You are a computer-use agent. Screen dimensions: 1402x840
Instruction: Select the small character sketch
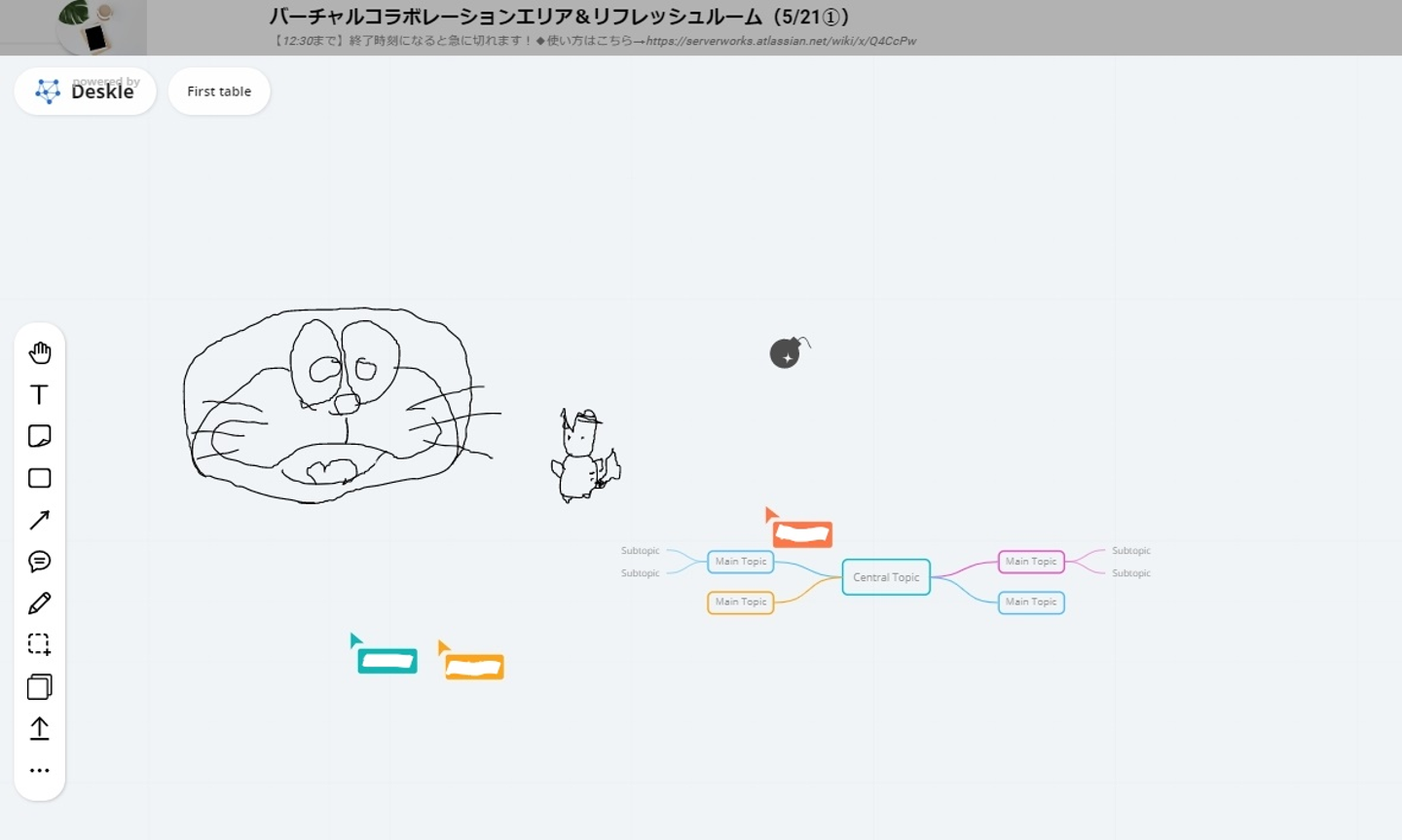tap(585, 456)
